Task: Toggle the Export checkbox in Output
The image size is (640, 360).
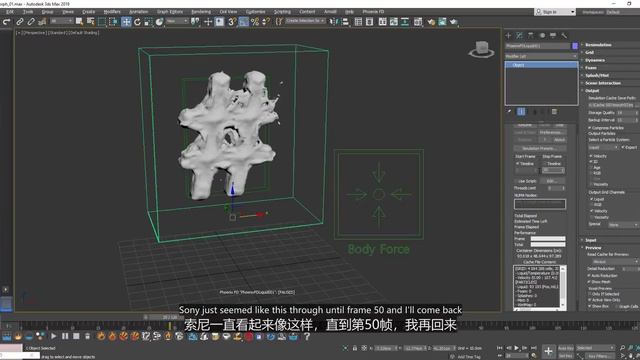Action: tap(623, 147)
